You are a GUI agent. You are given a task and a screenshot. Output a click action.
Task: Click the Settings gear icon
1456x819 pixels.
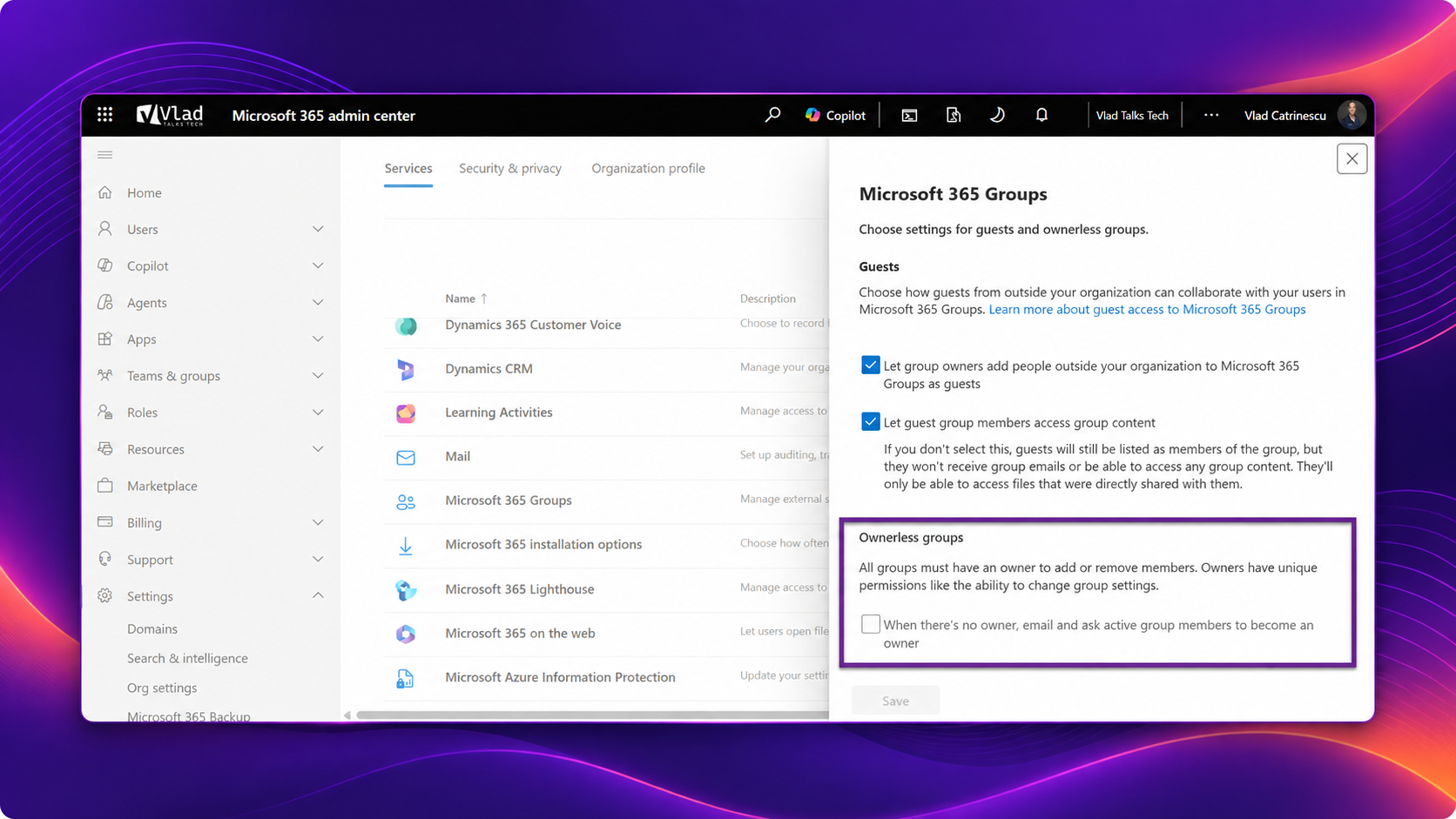coord(105,595)
